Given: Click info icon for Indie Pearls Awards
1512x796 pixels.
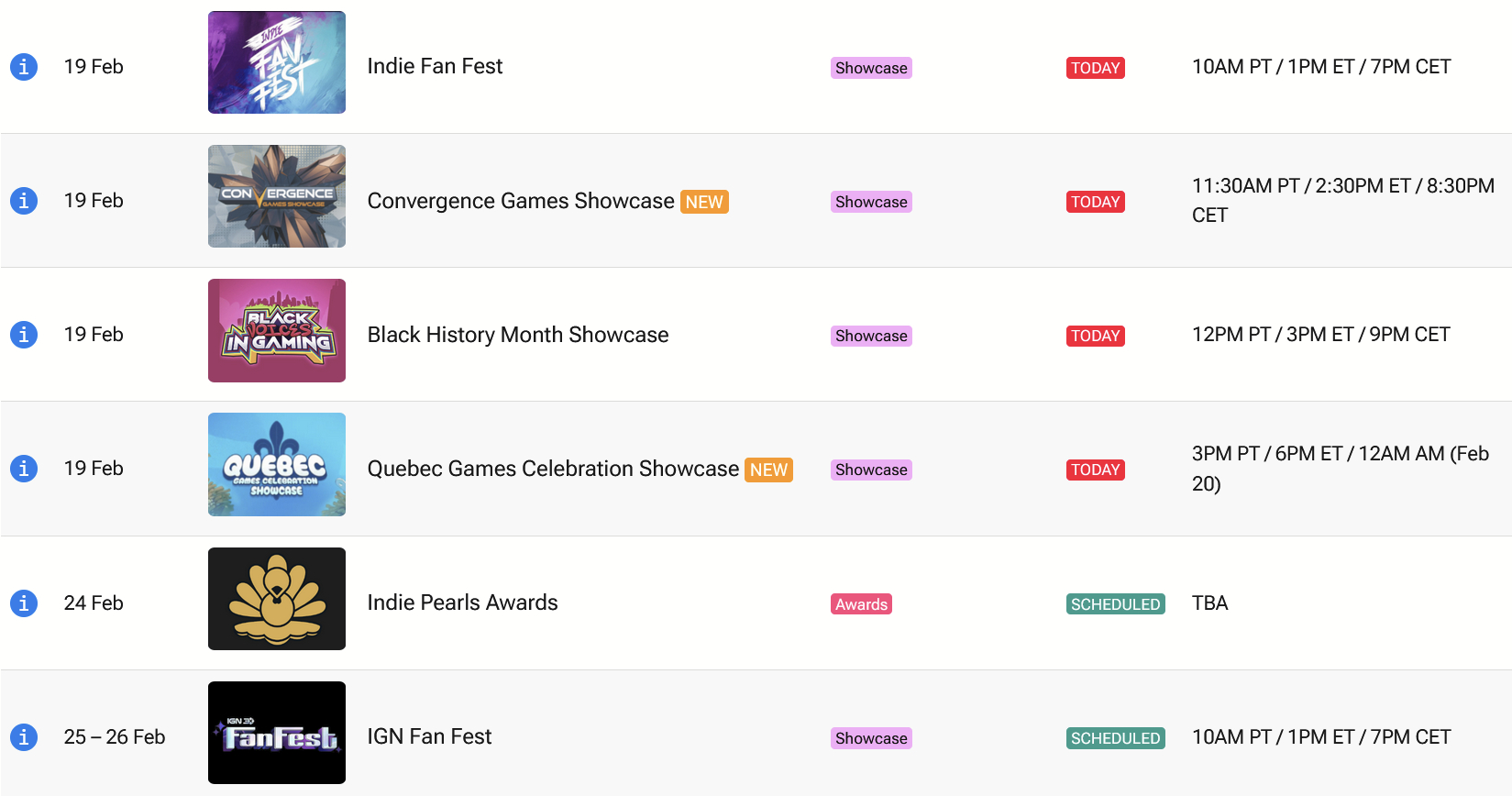Looking at the screenshot, I should click(24, 603).
